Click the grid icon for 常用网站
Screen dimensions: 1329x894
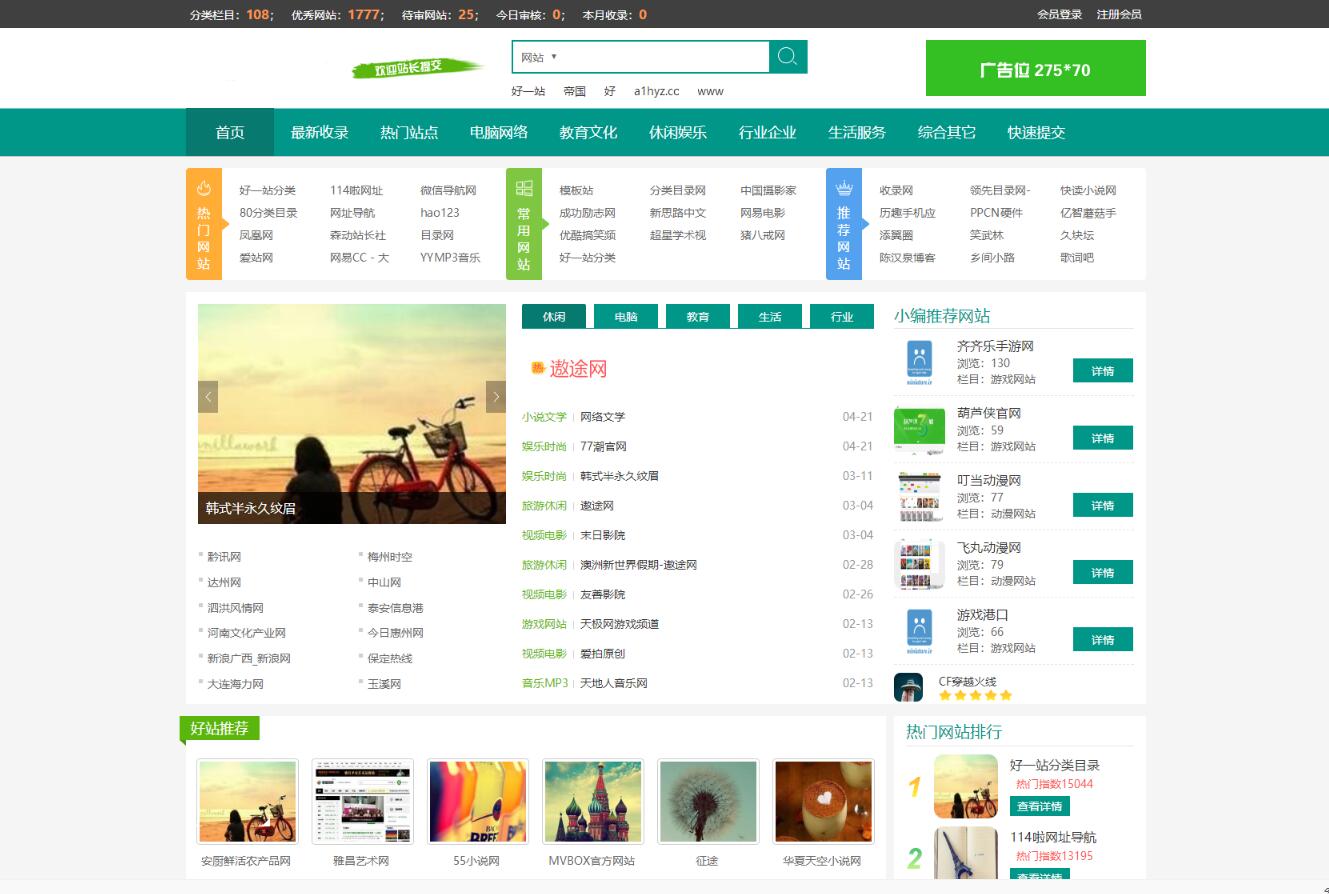click(x=524, y=188)
